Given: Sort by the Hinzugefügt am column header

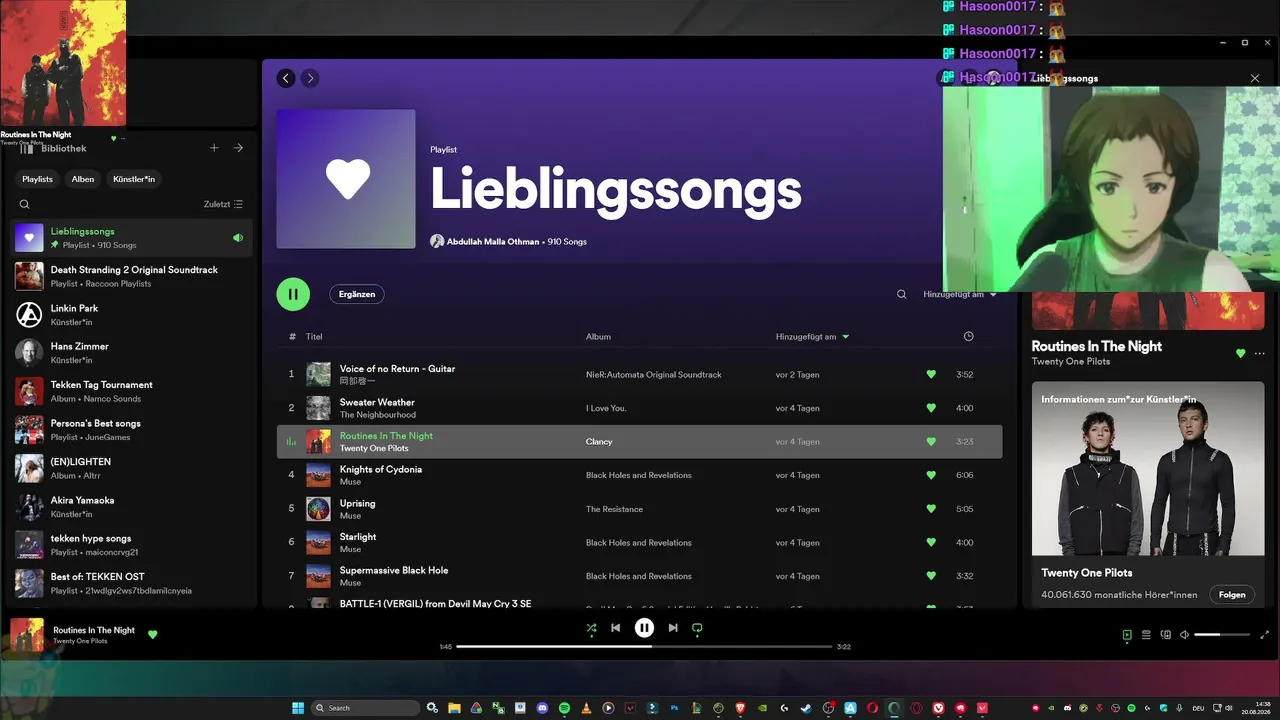Looking at the screenshot, I should (812, 337).
